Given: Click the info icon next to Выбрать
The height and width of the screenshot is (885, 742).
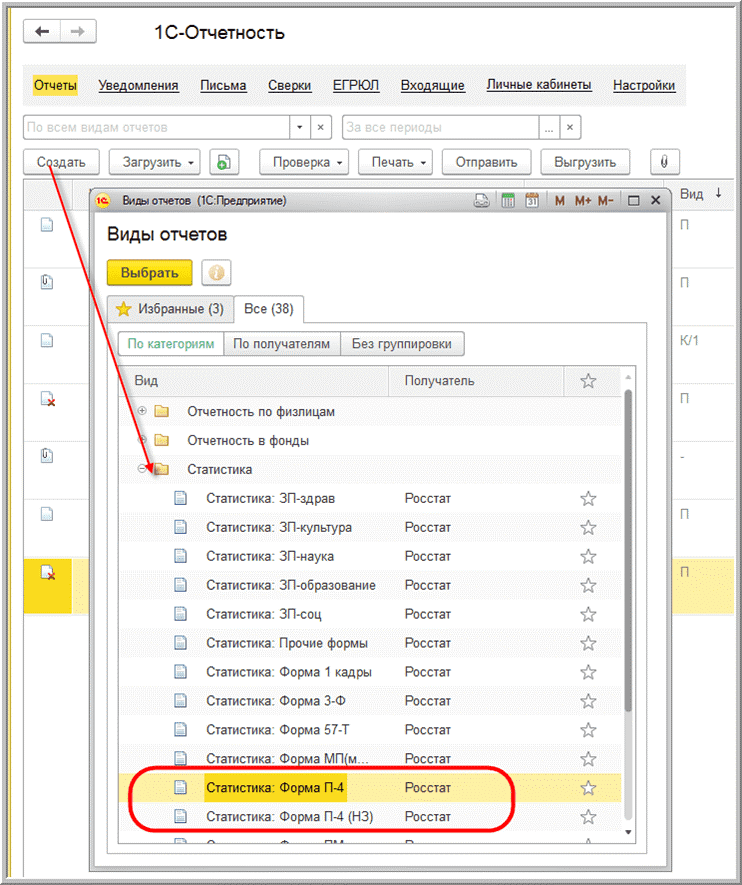Looking at the screenshot, I should pyautogui.click(x=217, y=272).
